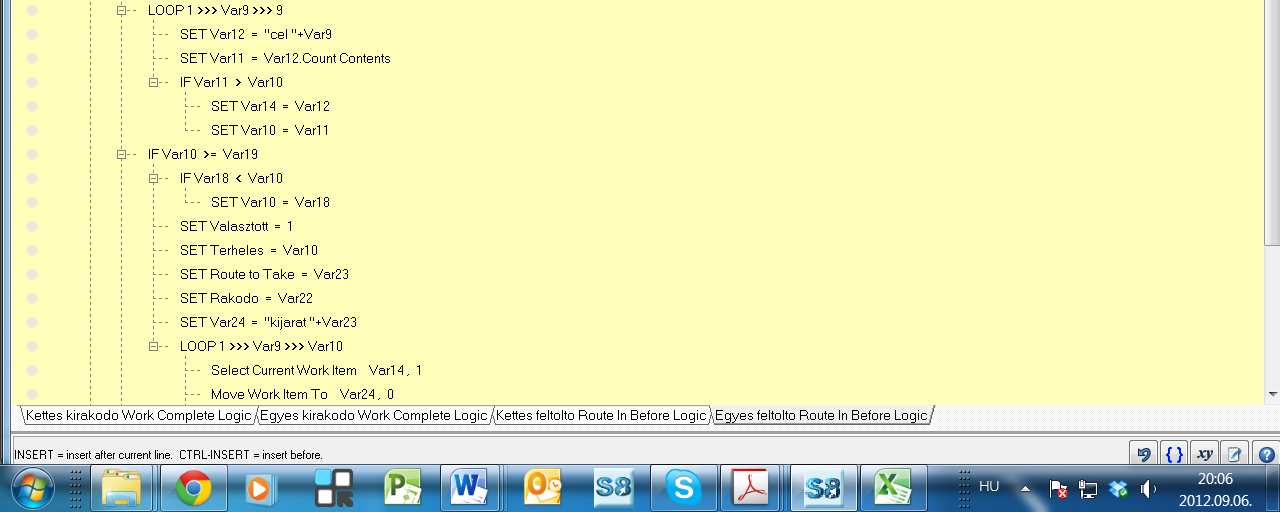The height and width of the screenshot is (512, 1280).
Task: Click the vertical scrollbar thumb
Action: 1272,121
